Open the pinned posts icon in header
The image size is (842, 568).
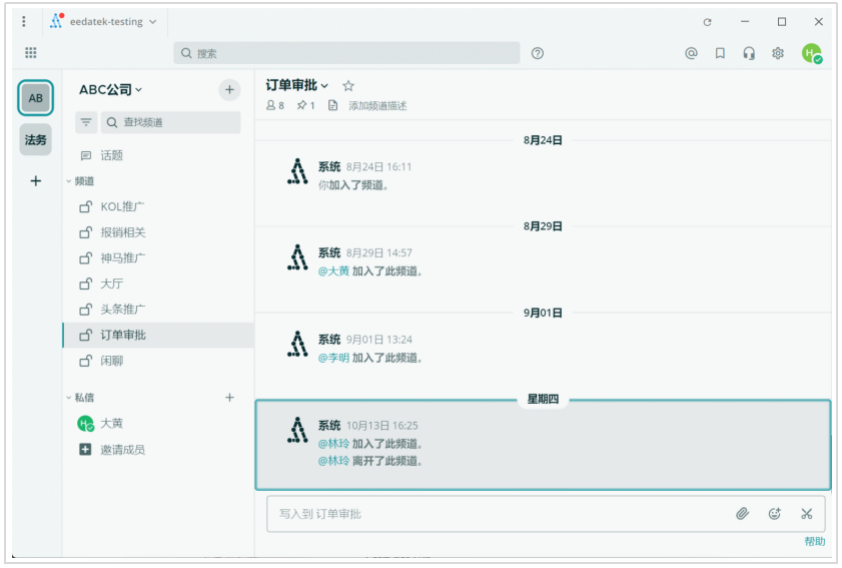pyautogui.click(x=306, y=105)
